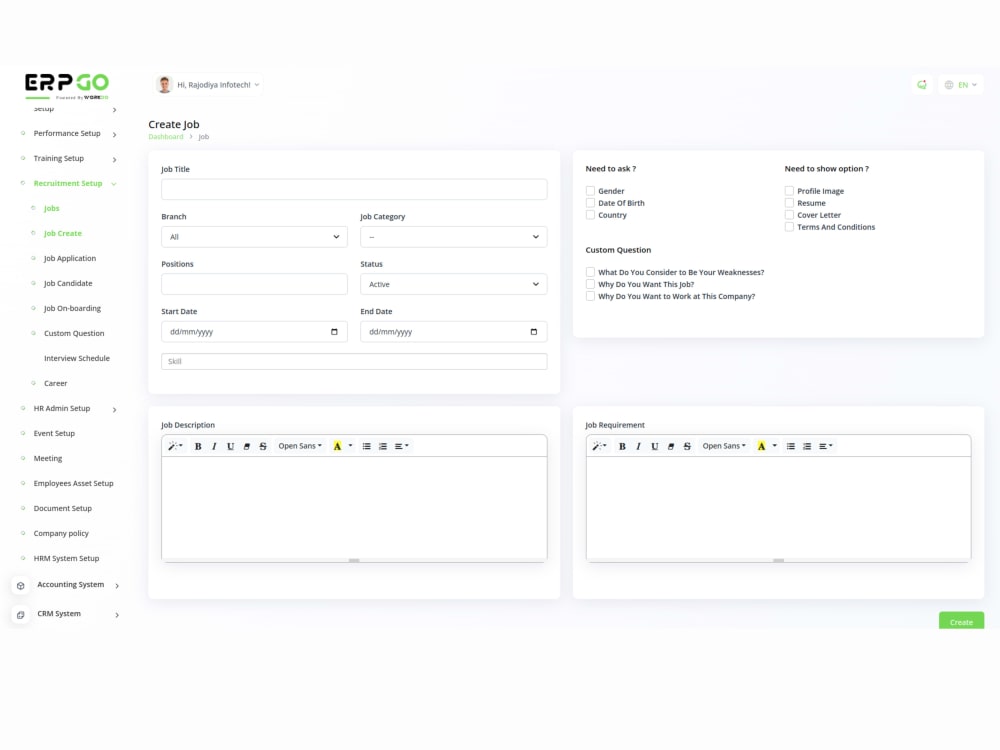Open the font color picker in Job Requirement toolbar
The height and width of the screenshot is (750, 1000).
tap(764, 446)
